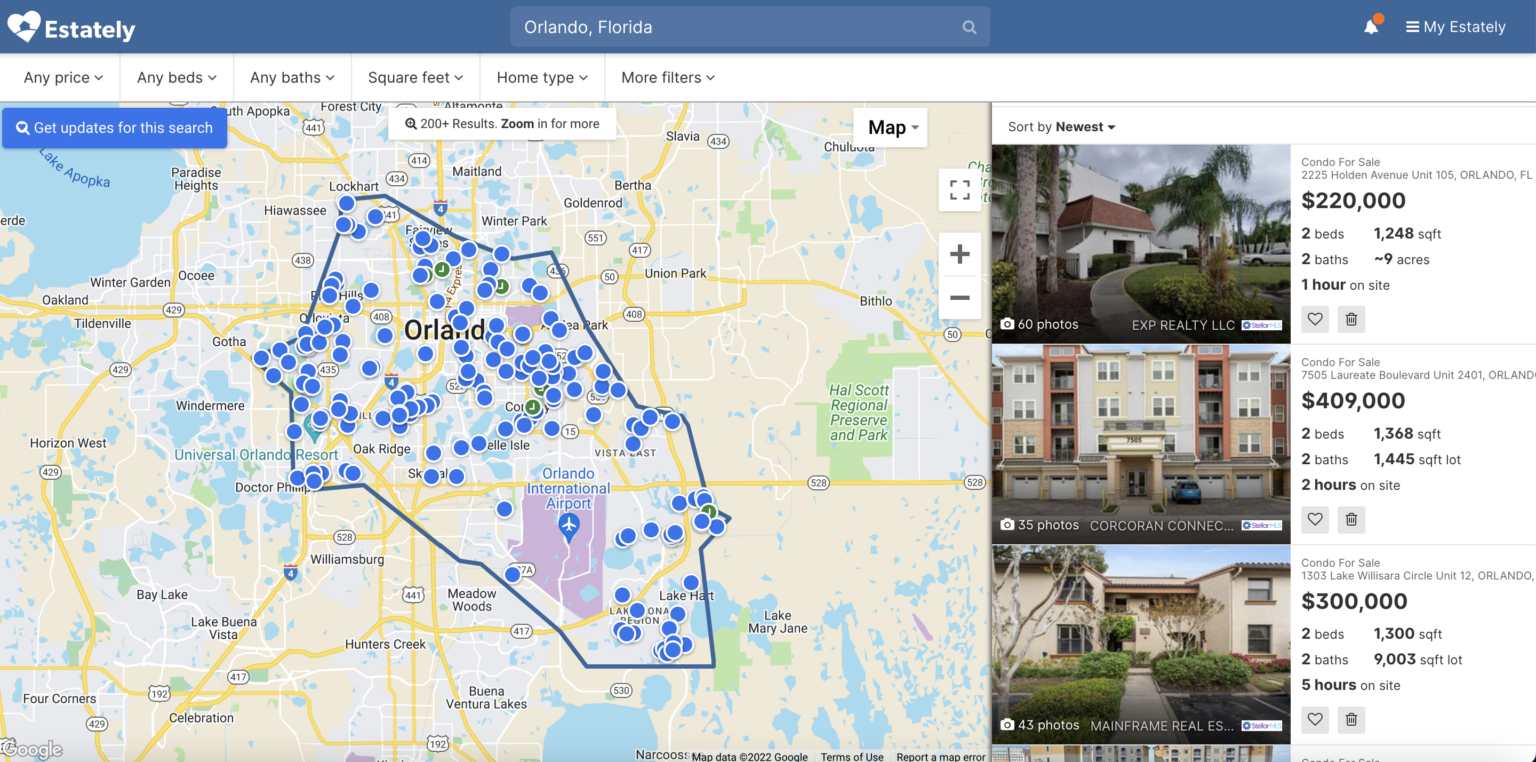Viewport: 1536px width, 762px height.
Task: Zoom in using the map plus button
Action: click(x=959, y=253)
